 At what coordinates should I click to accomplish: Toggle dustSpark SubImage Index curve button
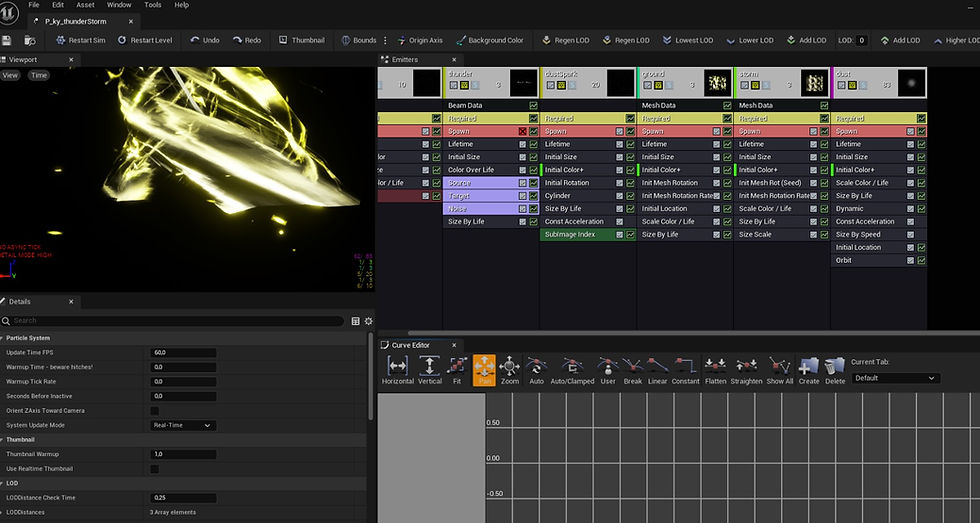631,234
